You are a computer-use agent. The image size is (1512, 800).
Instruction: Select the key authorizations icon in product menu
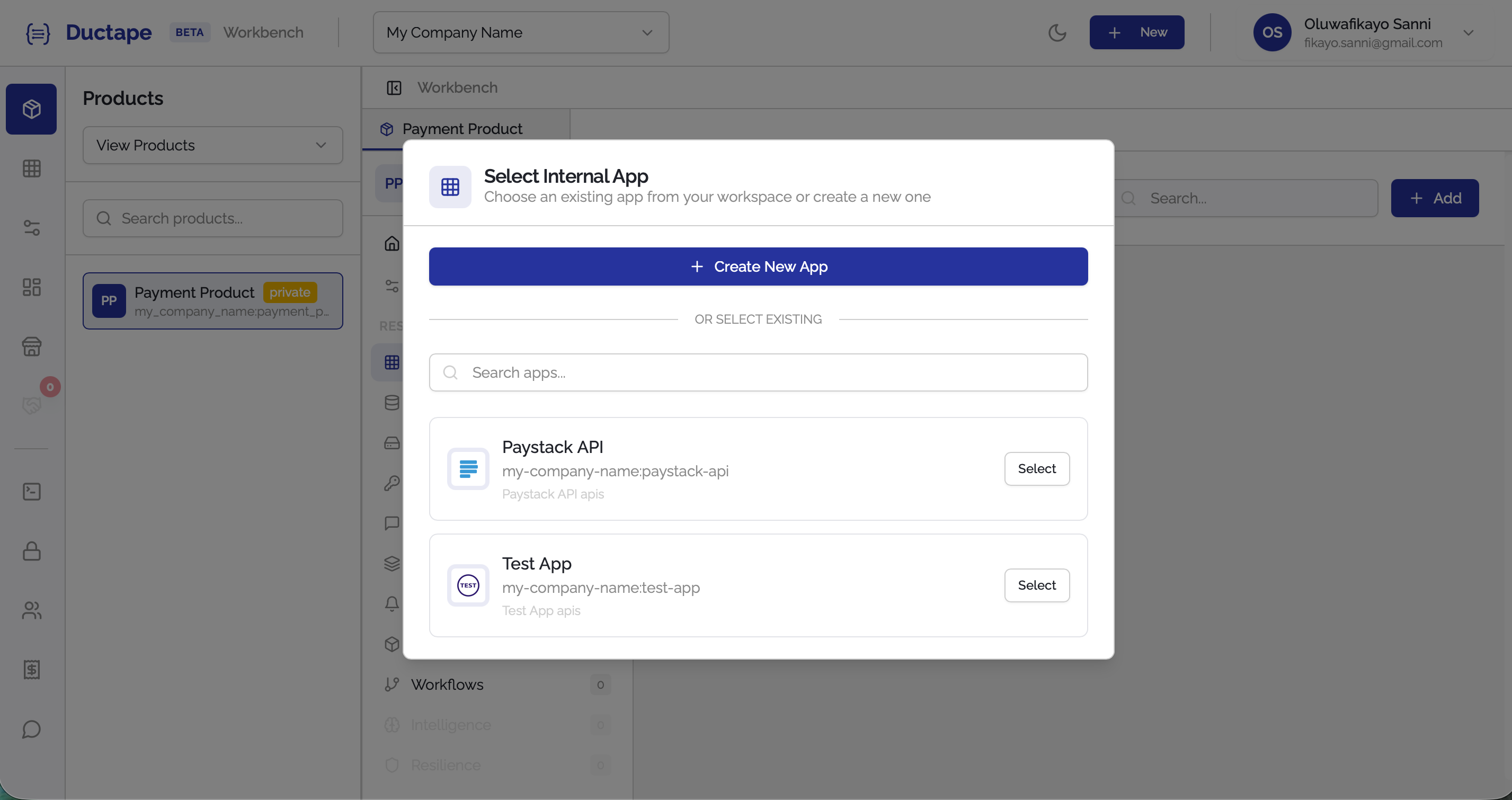392,483
